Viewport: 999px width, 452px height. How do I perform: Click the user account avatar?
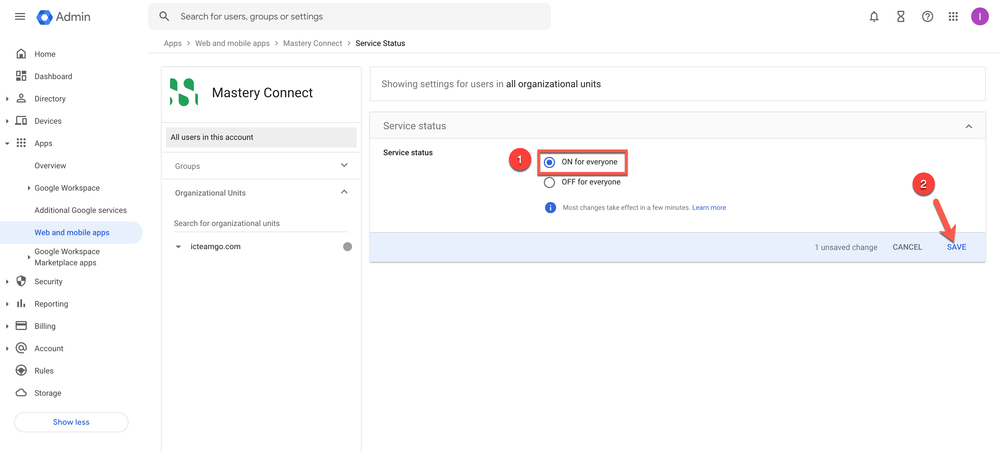pos(980,17)
